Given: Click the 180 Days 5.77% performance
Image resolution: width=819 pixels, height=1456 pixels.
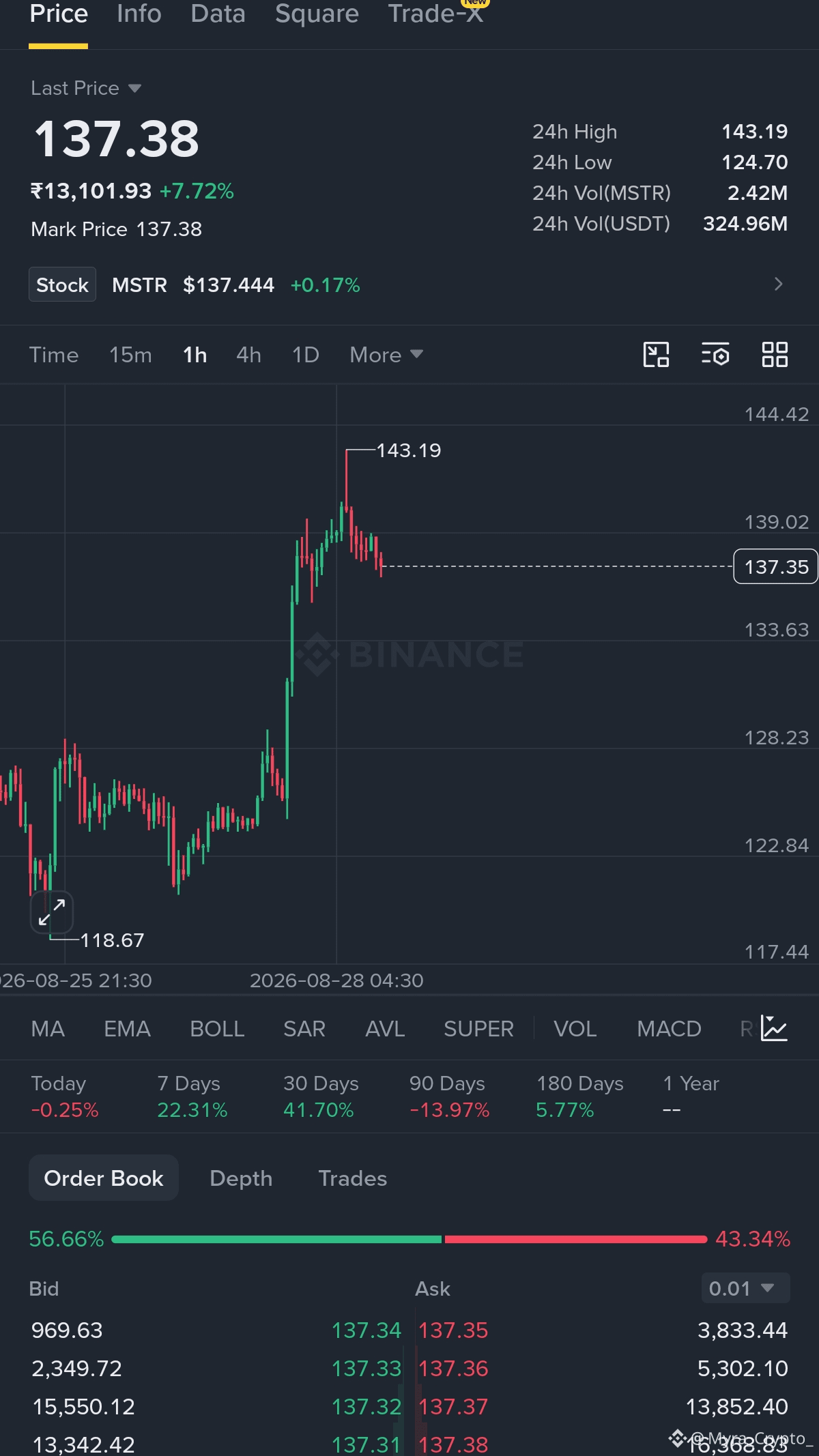Looking at the screenshot, I should (580, 1096).
